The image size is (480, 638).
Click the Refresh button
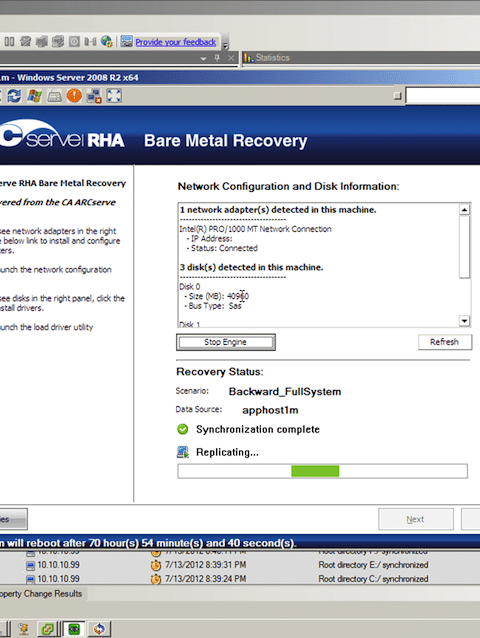click(445, 342)
